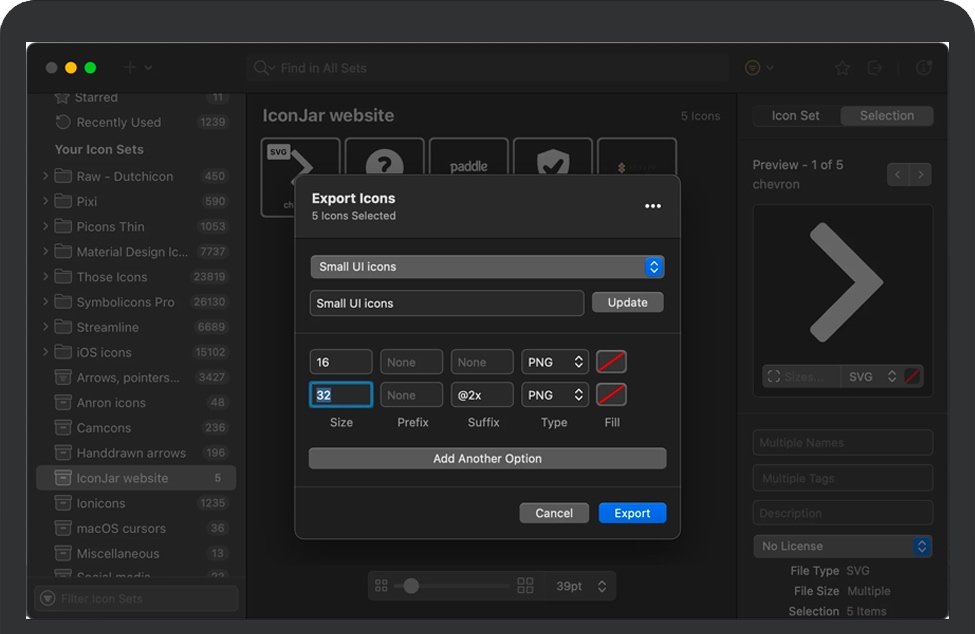Click the plus add icon in toolbar
This screenshot has height=634, width=975.
coord(130,68)
